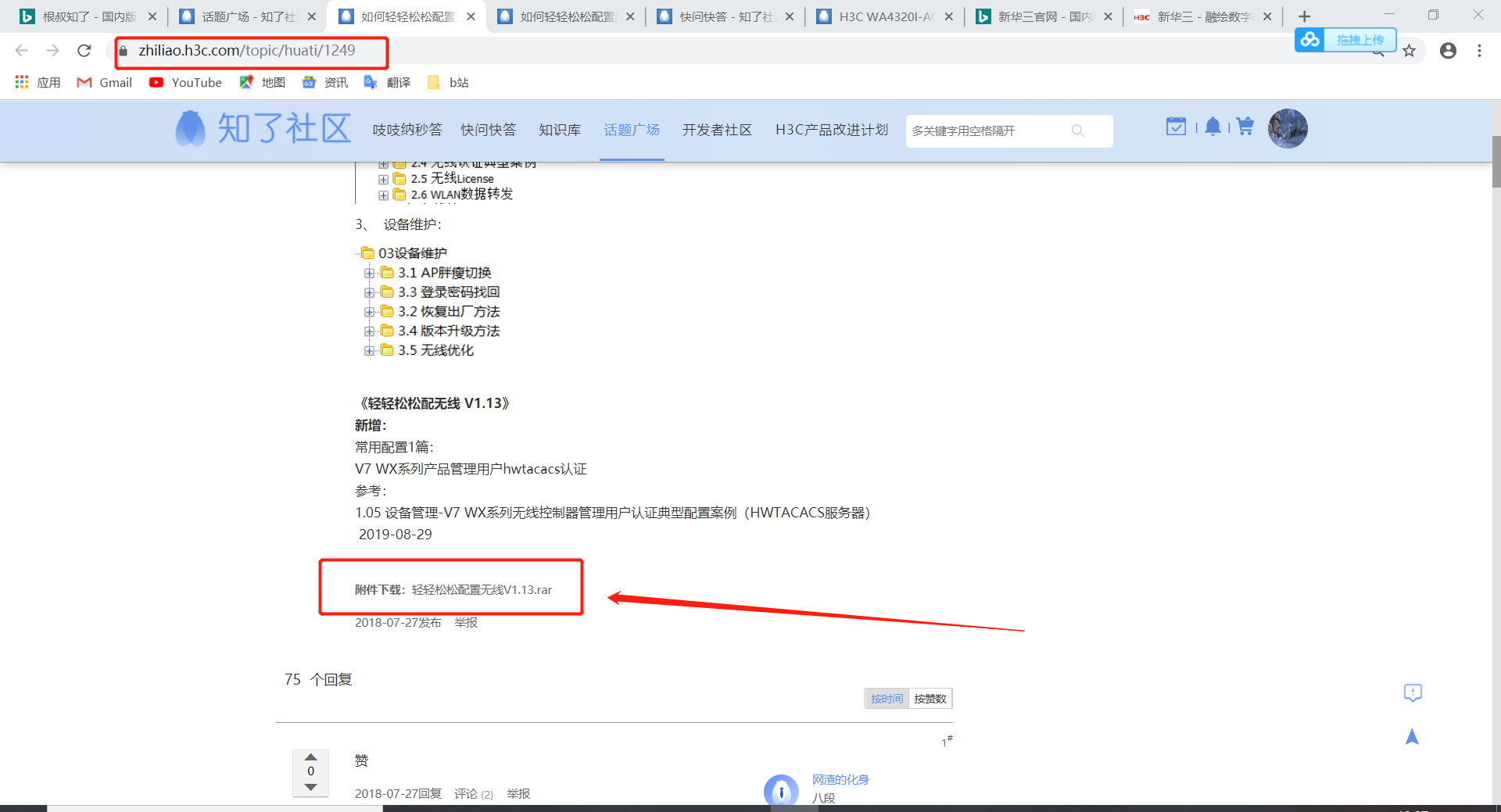Bookmark this page with the star

click(1409, 51)
